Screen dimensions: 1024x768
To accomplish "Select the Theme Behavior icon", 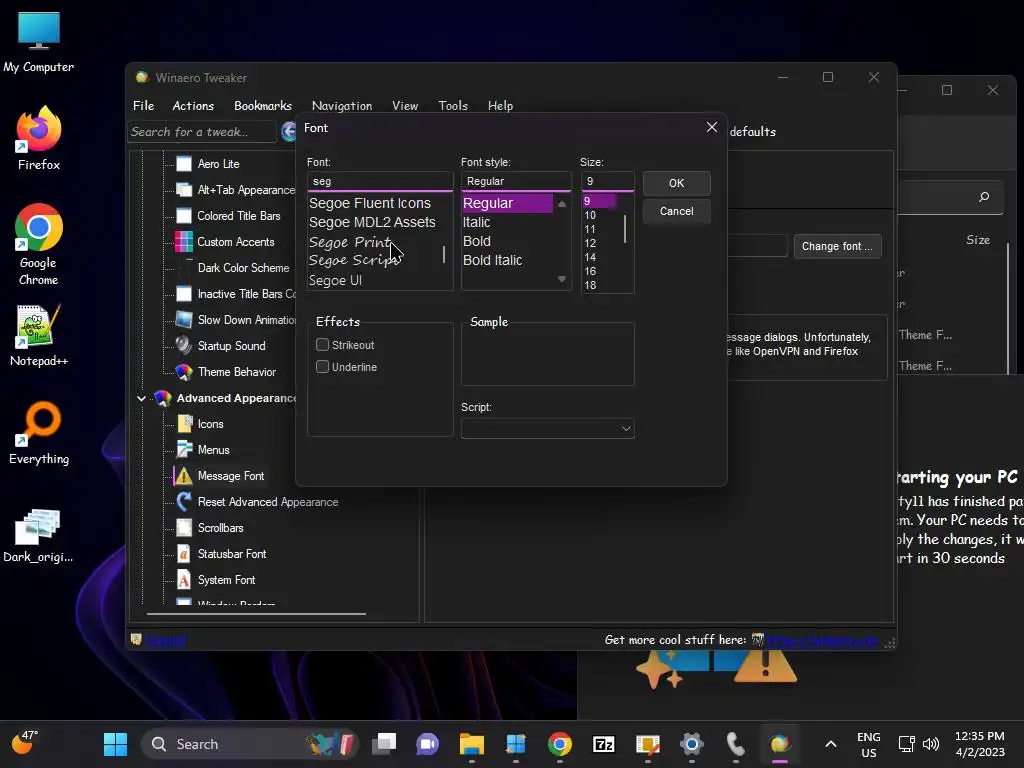I will [184, 372].
